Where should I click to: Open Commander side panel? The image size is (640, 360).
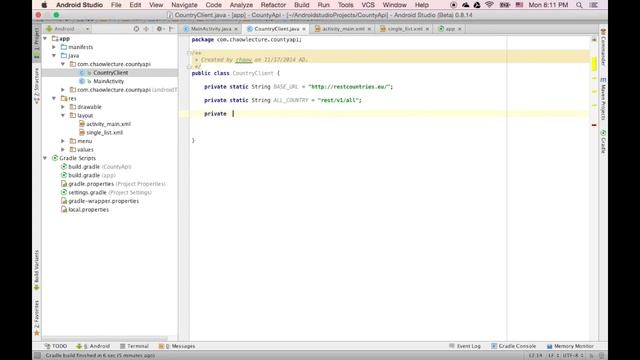(603, 47)
